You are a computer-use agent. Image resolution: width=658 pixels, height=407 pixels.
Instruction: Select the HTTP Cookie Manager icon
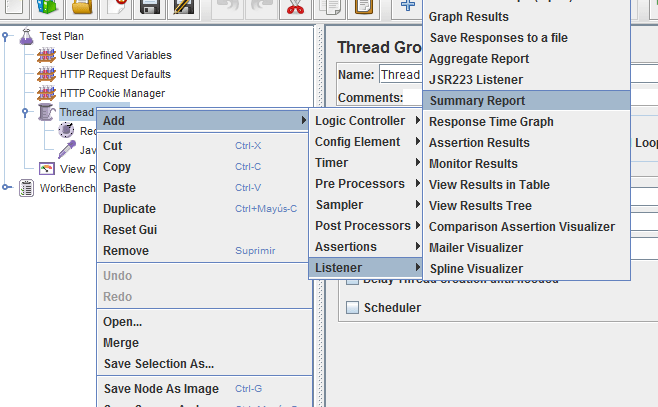point(46,93)
